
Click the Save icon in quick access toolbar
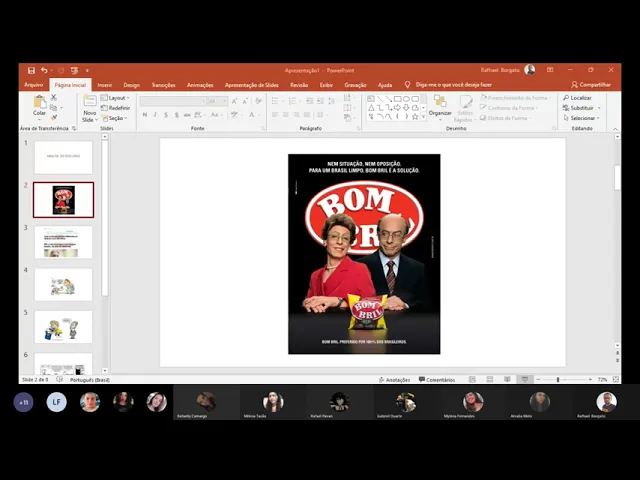coord(31,71)
